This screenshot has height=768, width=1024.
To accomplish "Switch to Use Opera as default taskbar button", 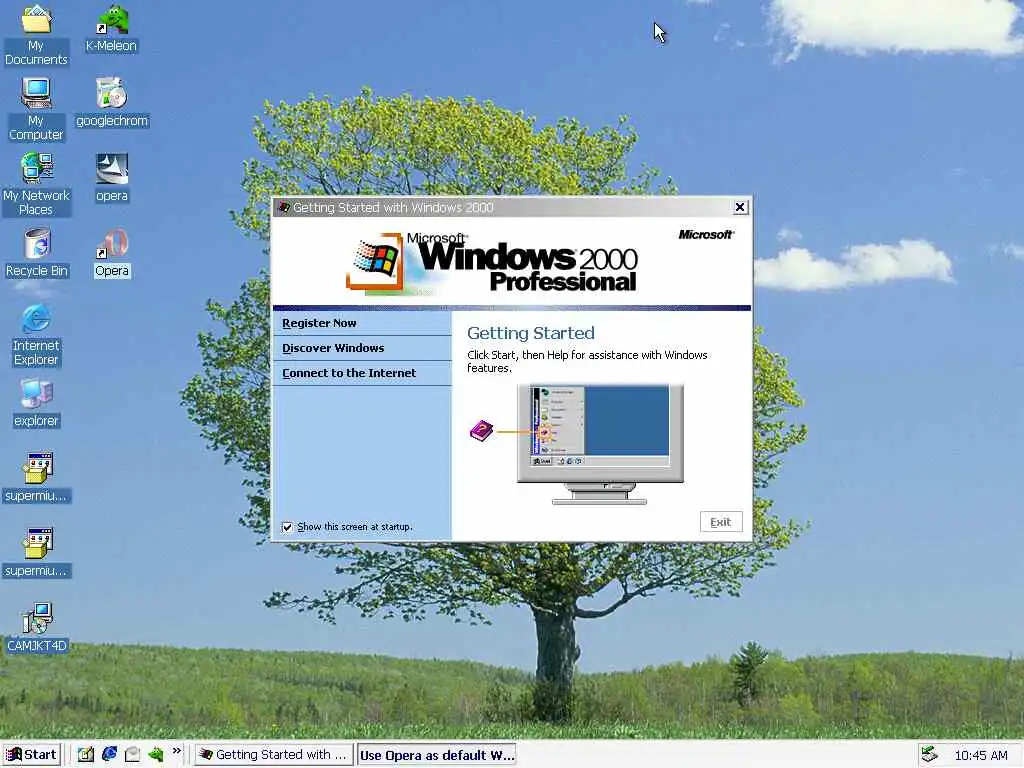I will tap(437, 755).
